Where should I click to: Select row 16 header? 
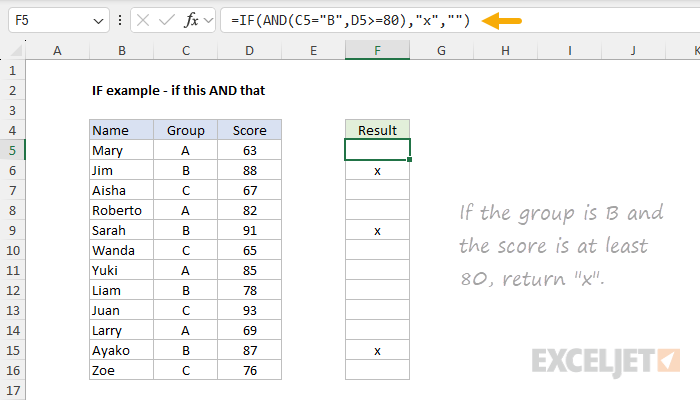tap(12, 371)
